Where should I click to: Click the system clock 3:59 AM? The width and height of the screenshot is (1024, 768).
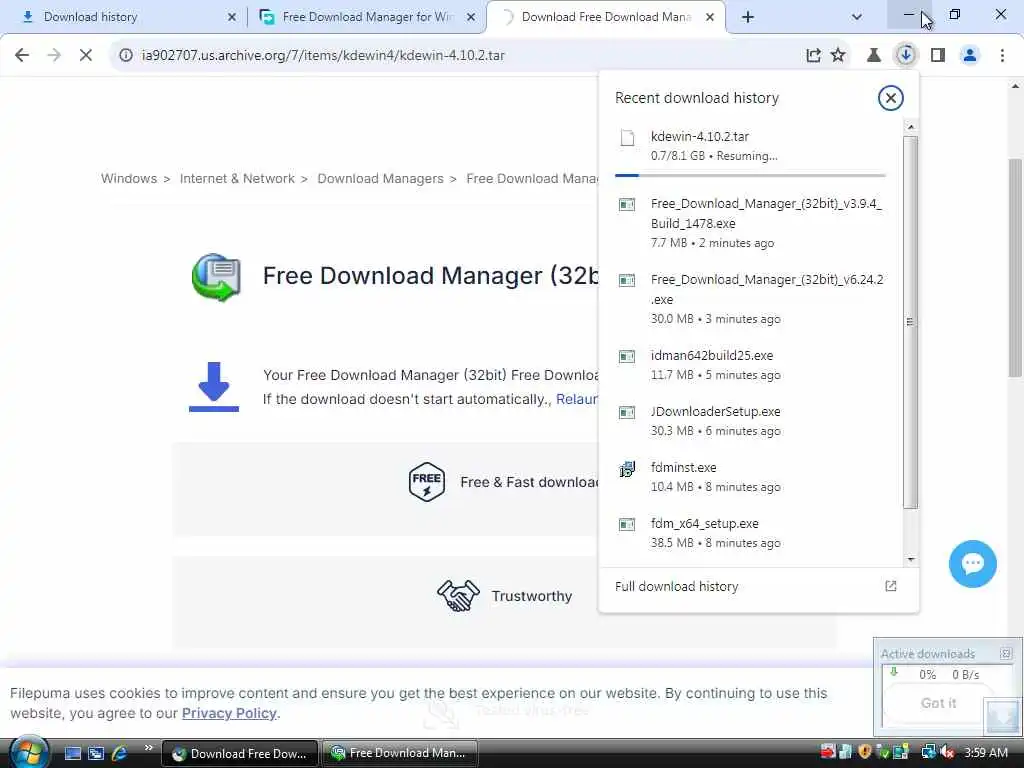986,753
